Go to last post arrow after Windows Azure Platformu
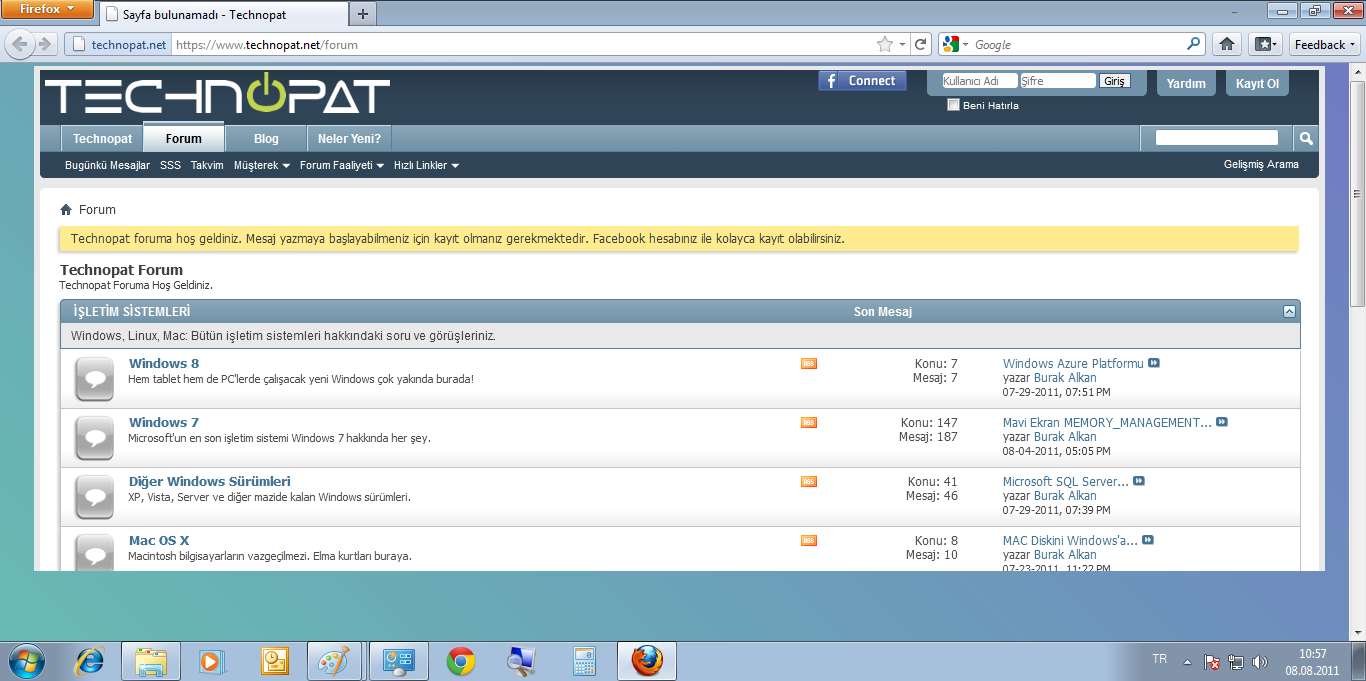This screenshot has width=1366, height=681. pos(1154,363)
